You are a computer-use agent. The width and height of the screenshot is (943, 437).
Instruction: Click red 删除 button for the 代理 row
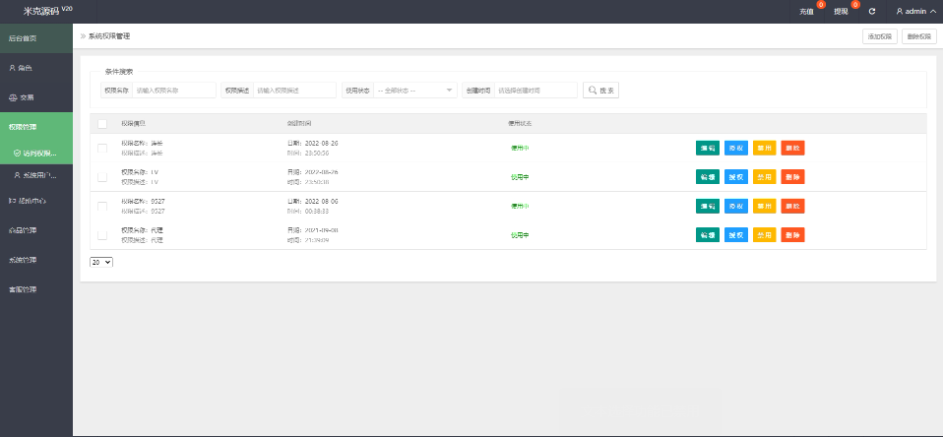click(x=793, y=235)
